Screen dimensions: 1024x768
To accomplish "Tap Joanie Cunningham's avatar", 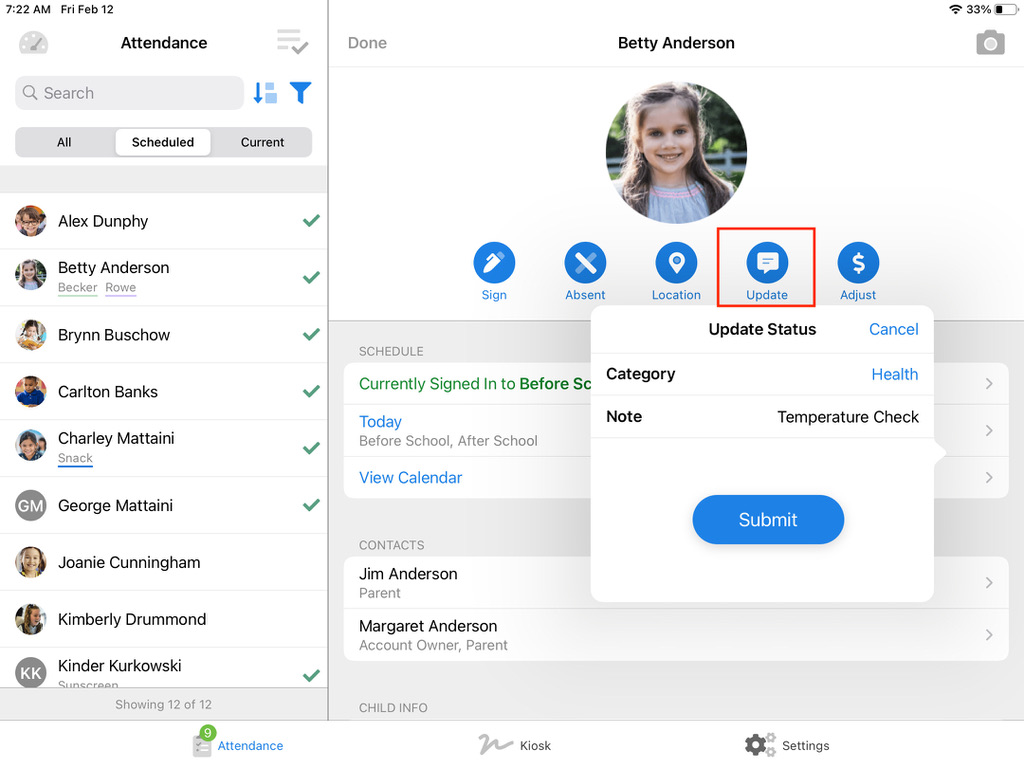I will tap(31, 562).
